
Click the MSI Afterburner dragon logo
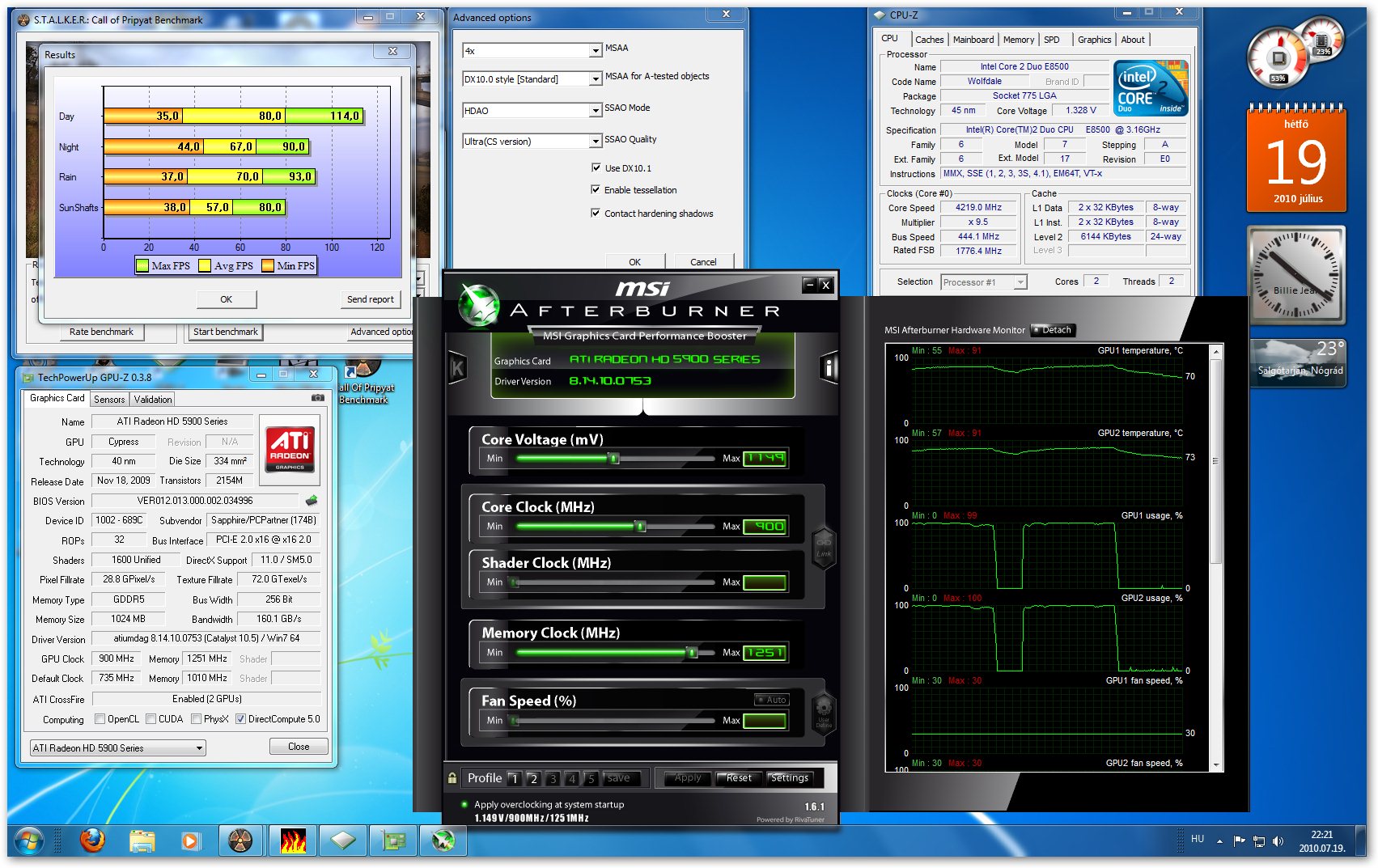click(x=479, y=306)
